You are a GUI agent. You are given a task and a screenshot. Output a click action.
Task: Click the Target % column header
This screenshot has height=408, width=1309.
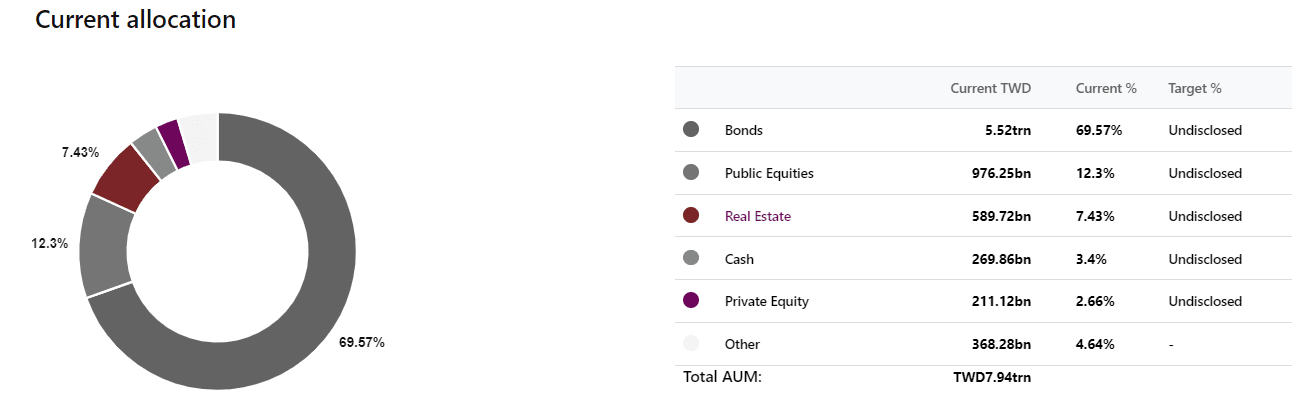tap(1195, 88)
